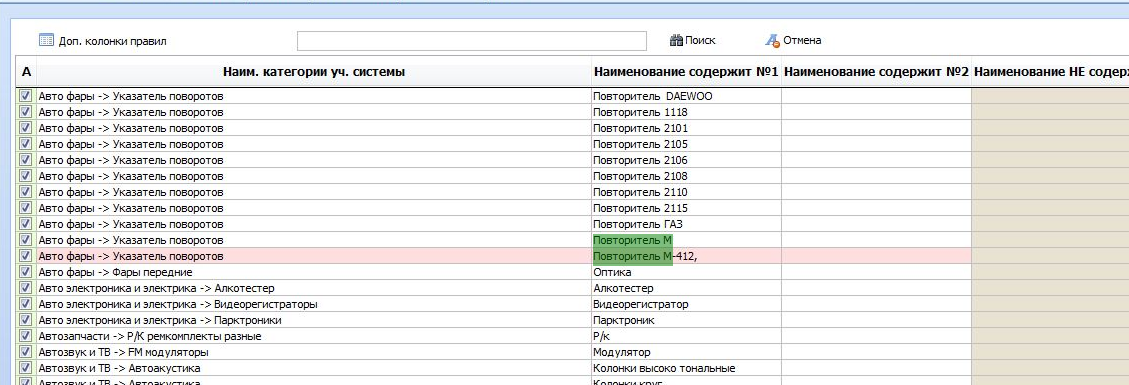The image size is (1129, 385).
Task: Toggle checkbox for Оптика row
Action: click(25, 272)
